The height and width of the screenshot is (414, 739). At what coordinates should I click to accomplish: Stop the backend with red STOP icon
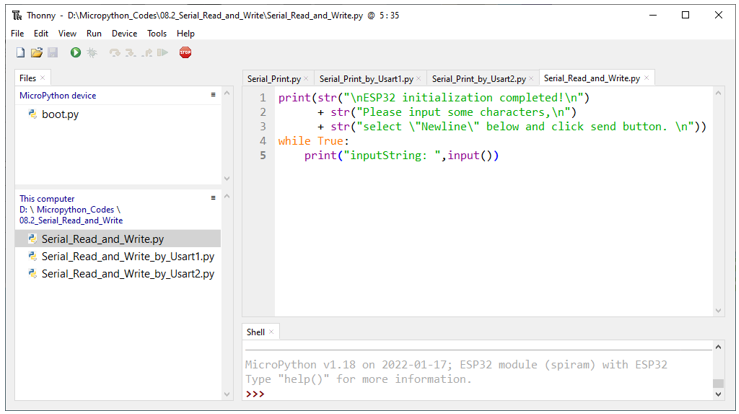pyautogui.click(x=185, y=52)
